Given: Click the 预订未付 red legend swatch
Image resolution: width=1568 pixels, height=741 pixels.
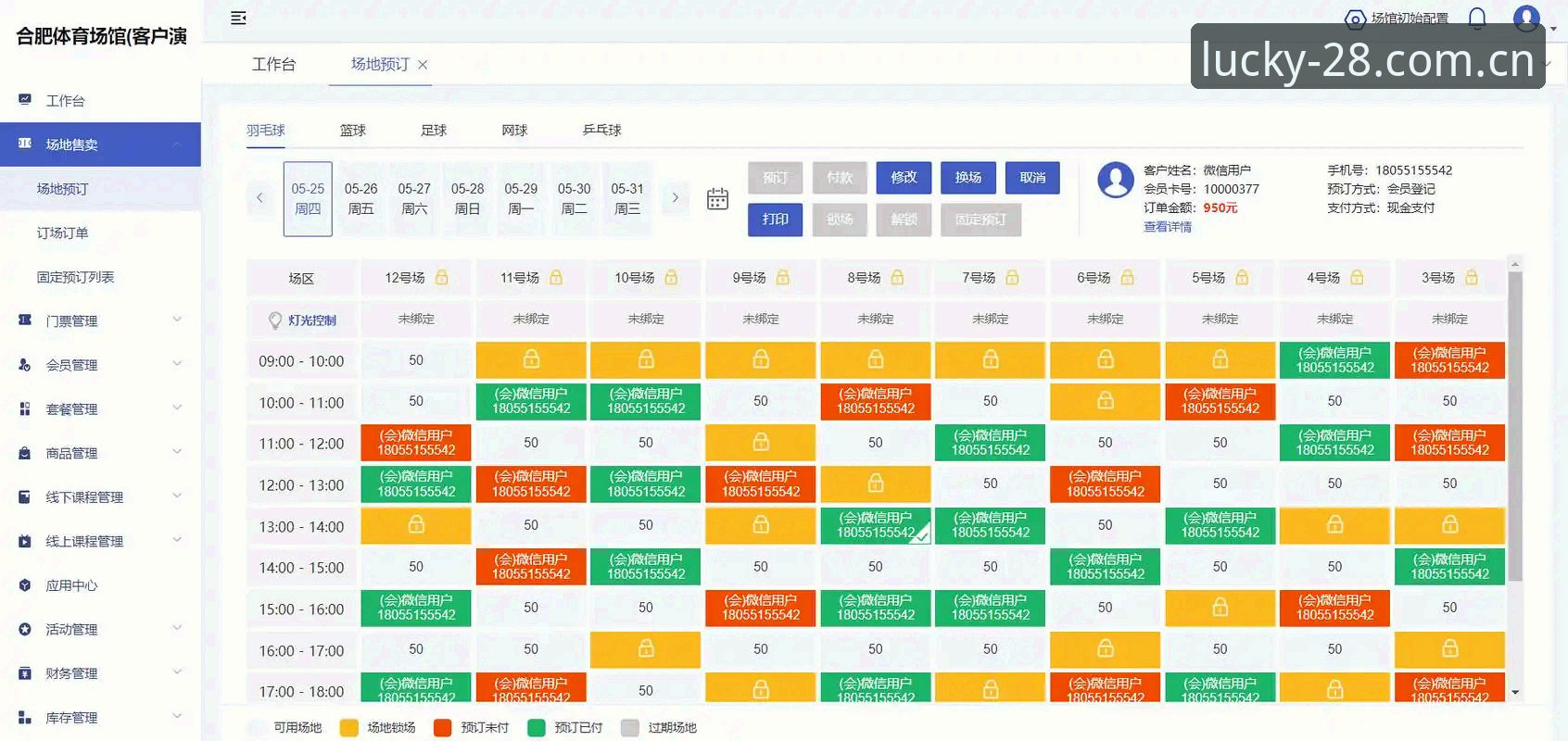Looking at the screenshot, I should (443, 728).
